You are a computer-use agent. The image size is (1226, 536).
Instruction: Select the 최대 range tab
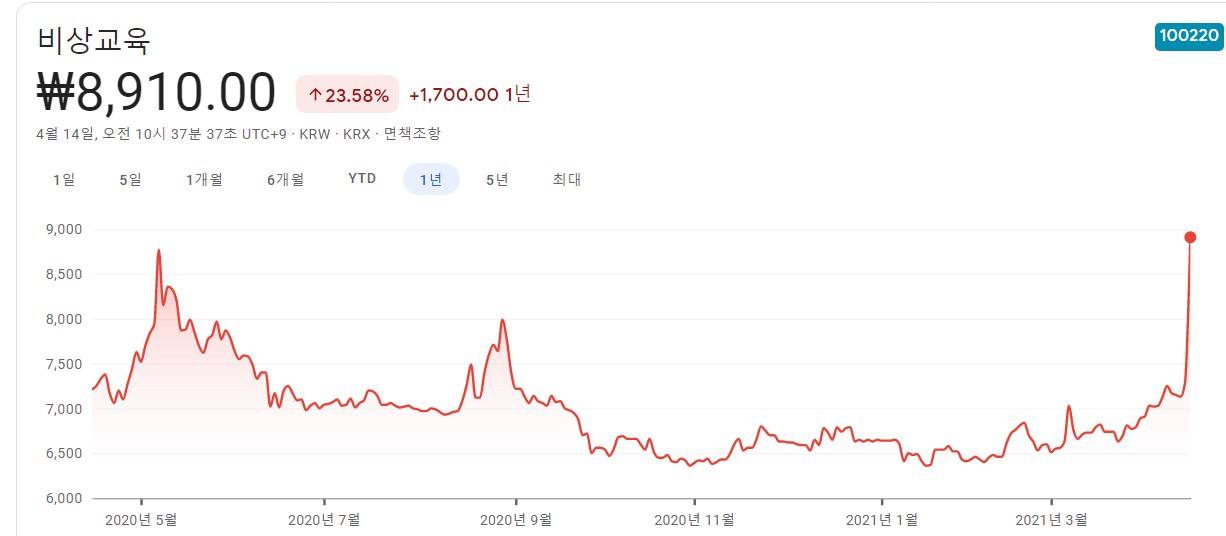[567, 180]
